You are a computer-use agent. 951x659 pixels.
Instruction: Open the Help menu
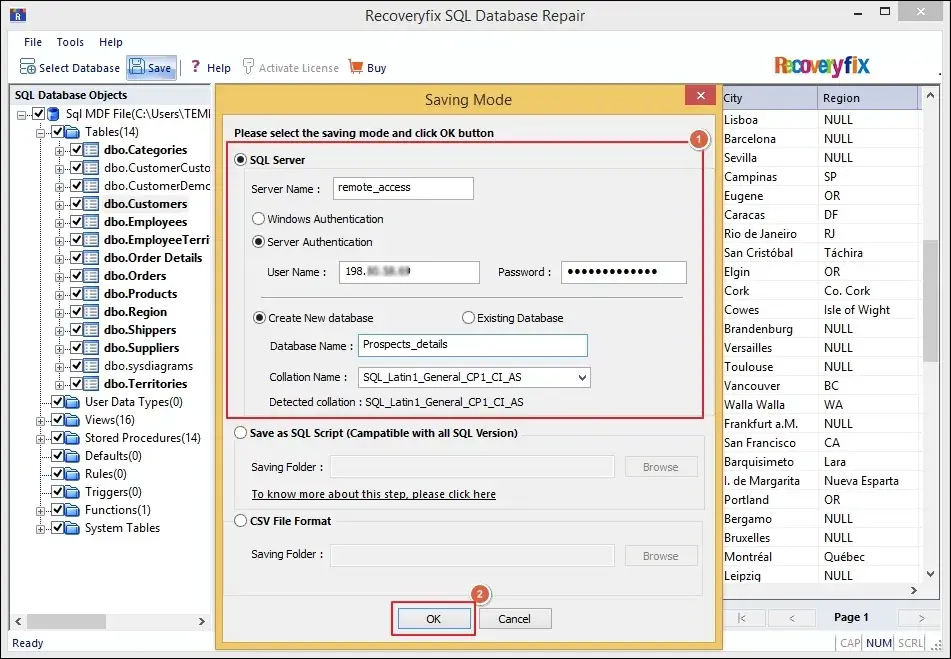111,42
